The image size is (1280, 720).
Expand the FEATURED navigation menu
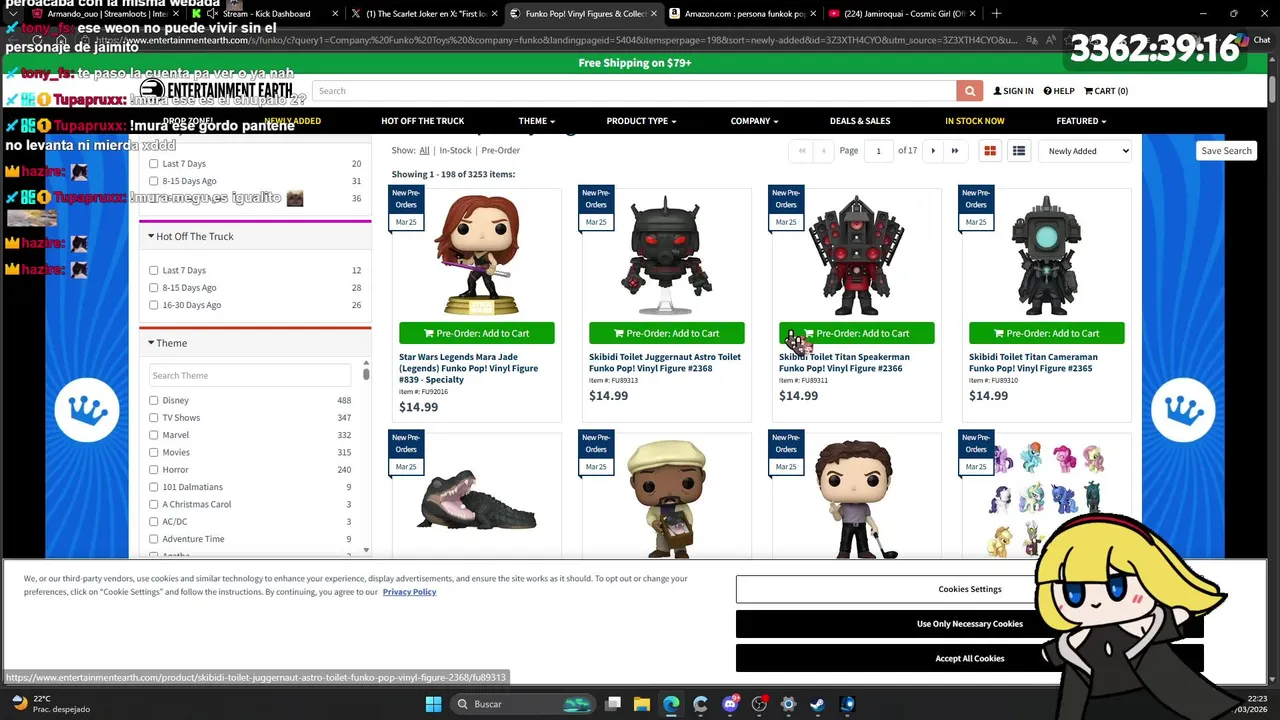[x=1081, y=121]
